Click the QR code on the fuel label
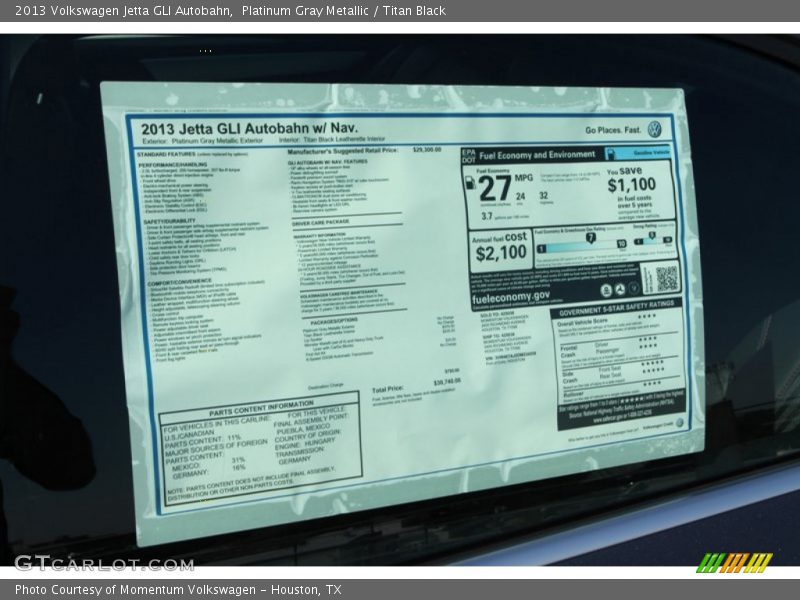This screenshot has height=600, width=800. tap(666, 279)
